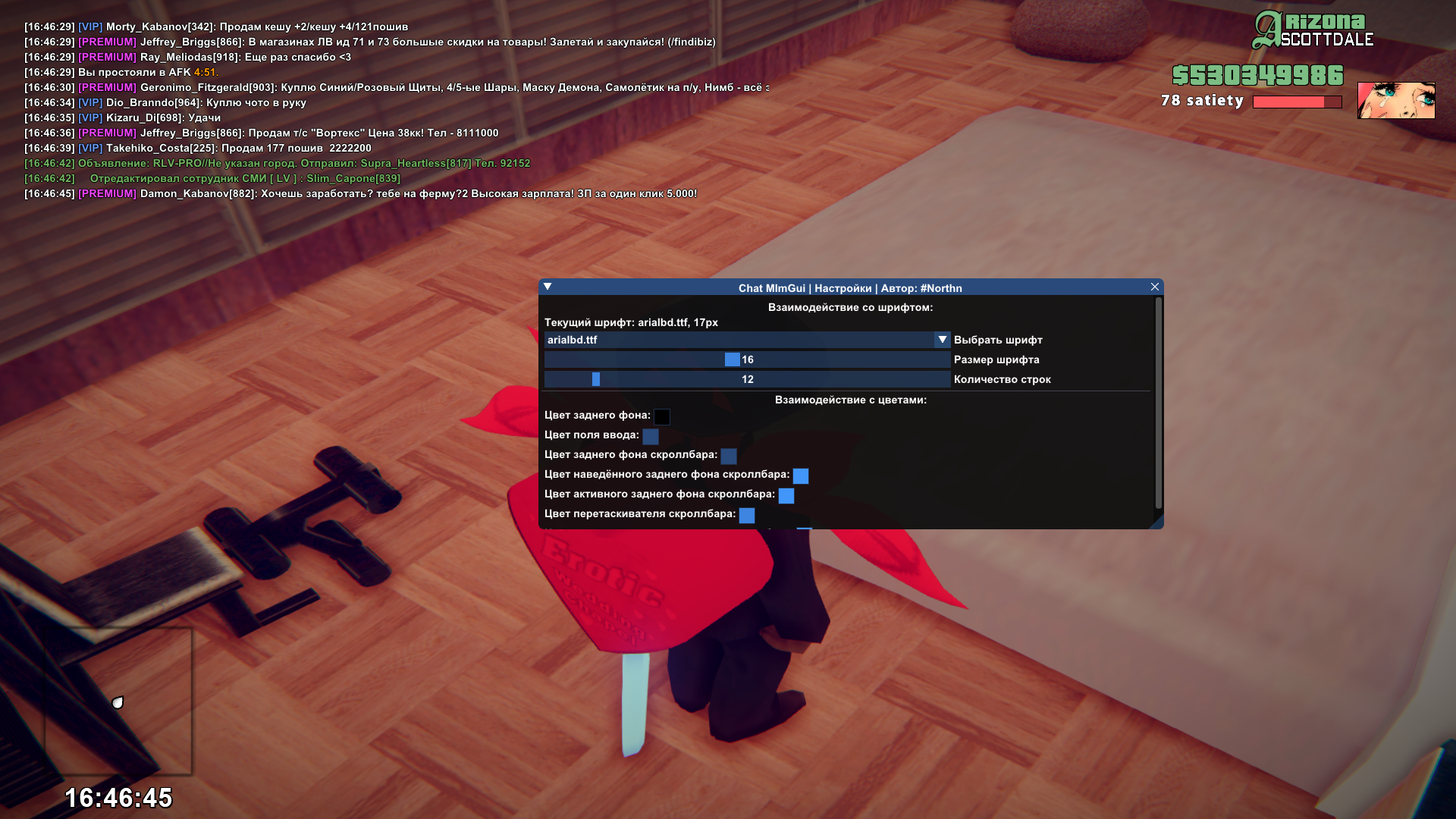This screenshot has width=1456, height=819.
Task: Click the Slim_Capone[839] editor line
Action: tap(212, 178)
